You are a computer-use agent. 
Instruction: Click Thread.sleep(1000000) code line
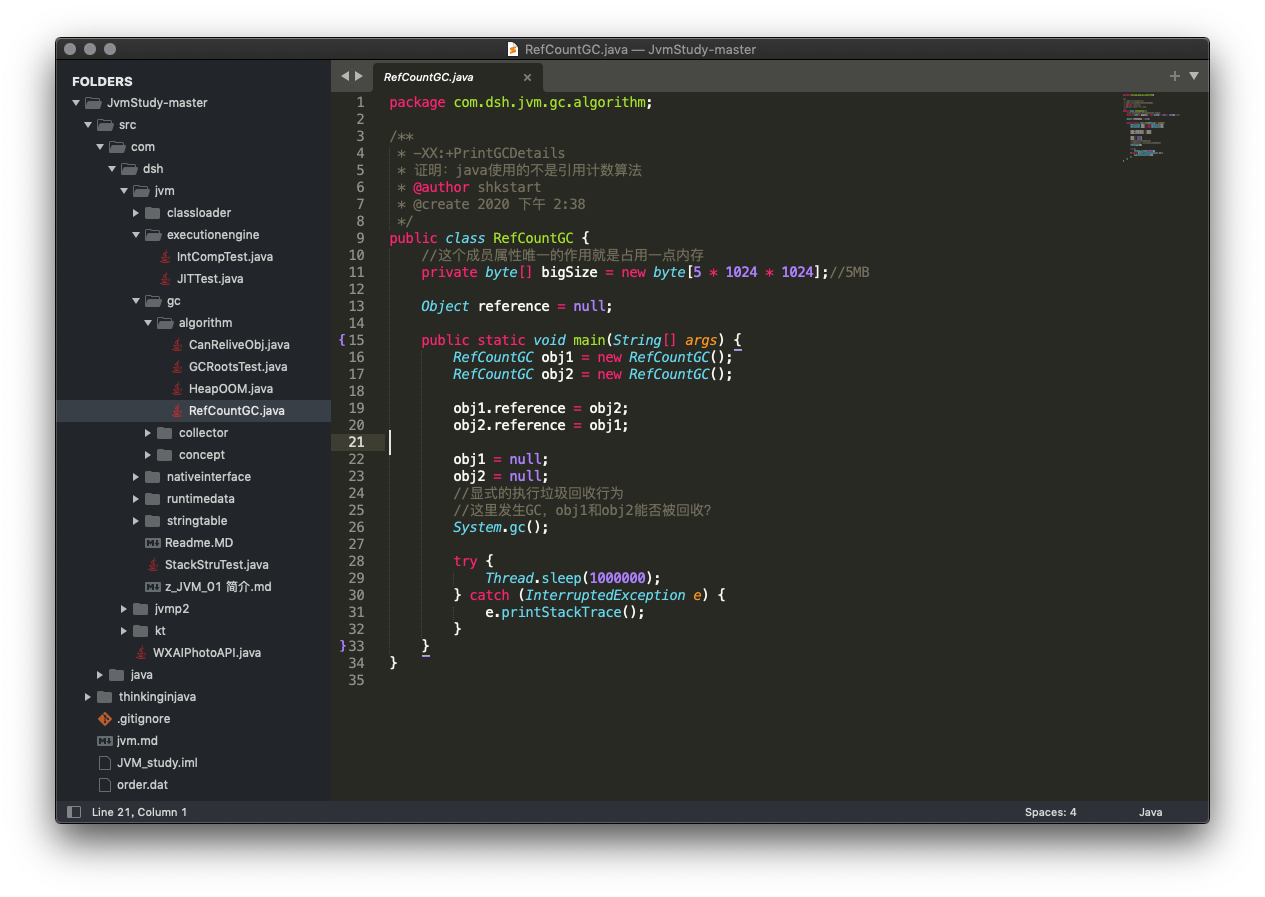[x=573, y=578]
